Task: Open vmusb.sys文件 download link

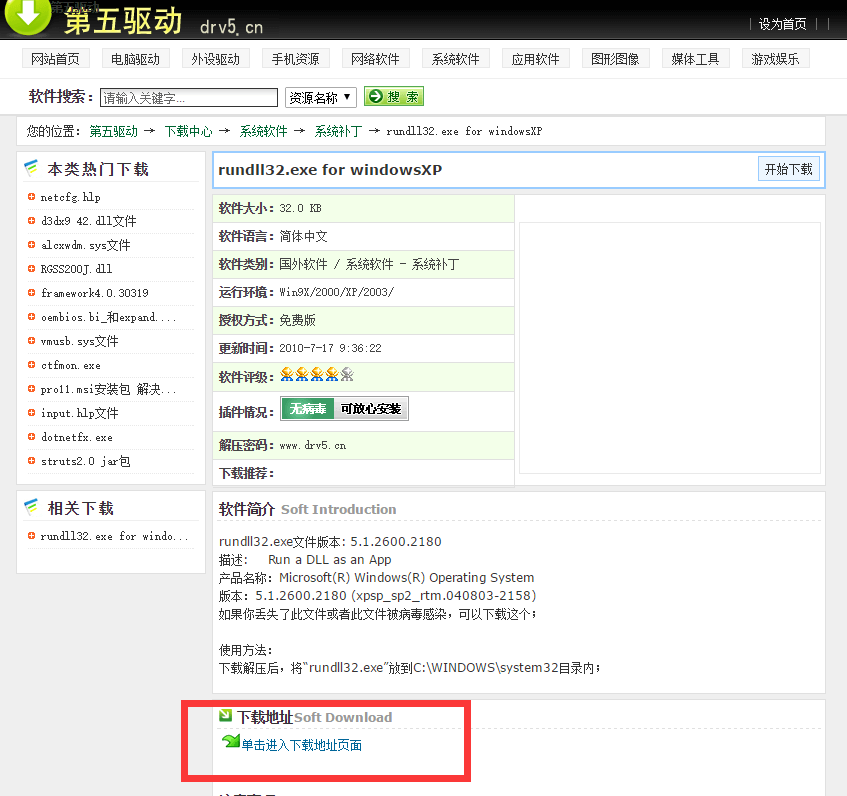Action: pos(80,341)
